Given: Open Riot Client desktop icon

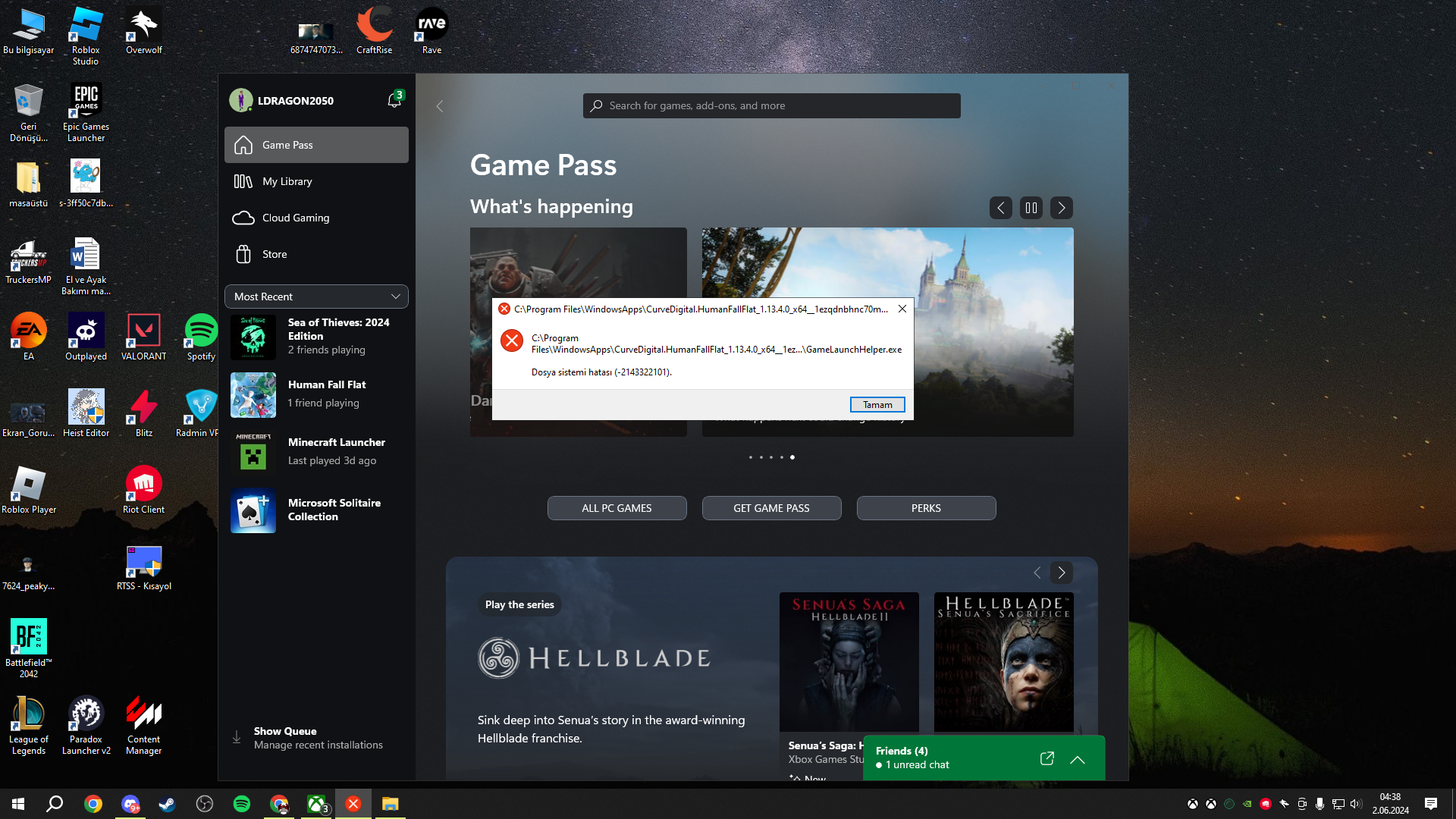Looking at the screenshot, I should click(x=143, y=485).
